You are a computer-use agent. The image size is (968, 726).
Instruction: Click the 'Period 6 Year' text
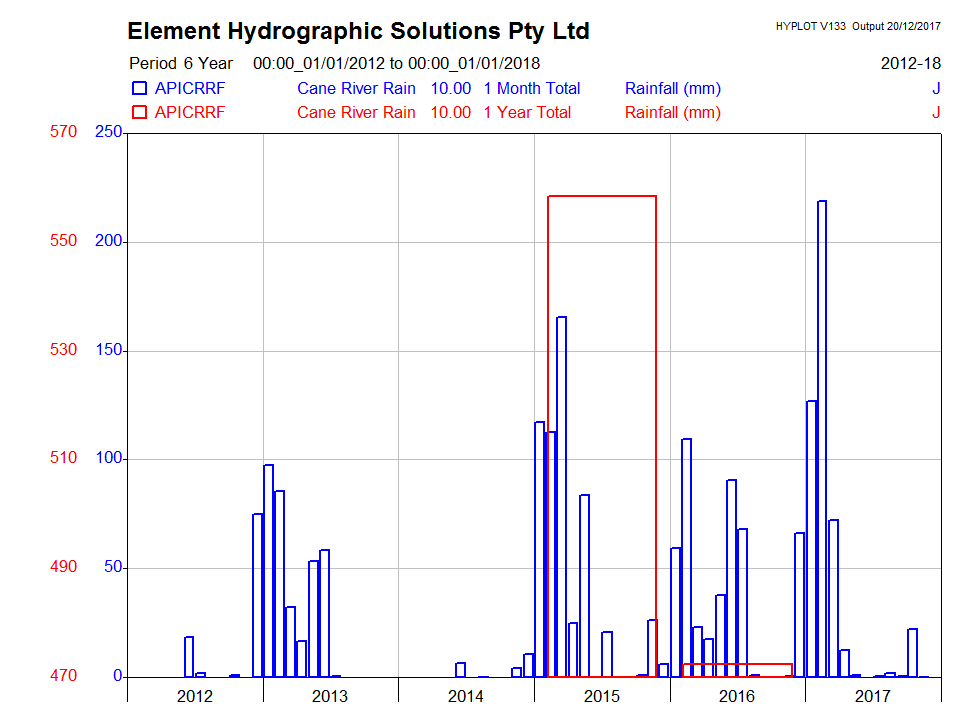(x=181, y=64)
